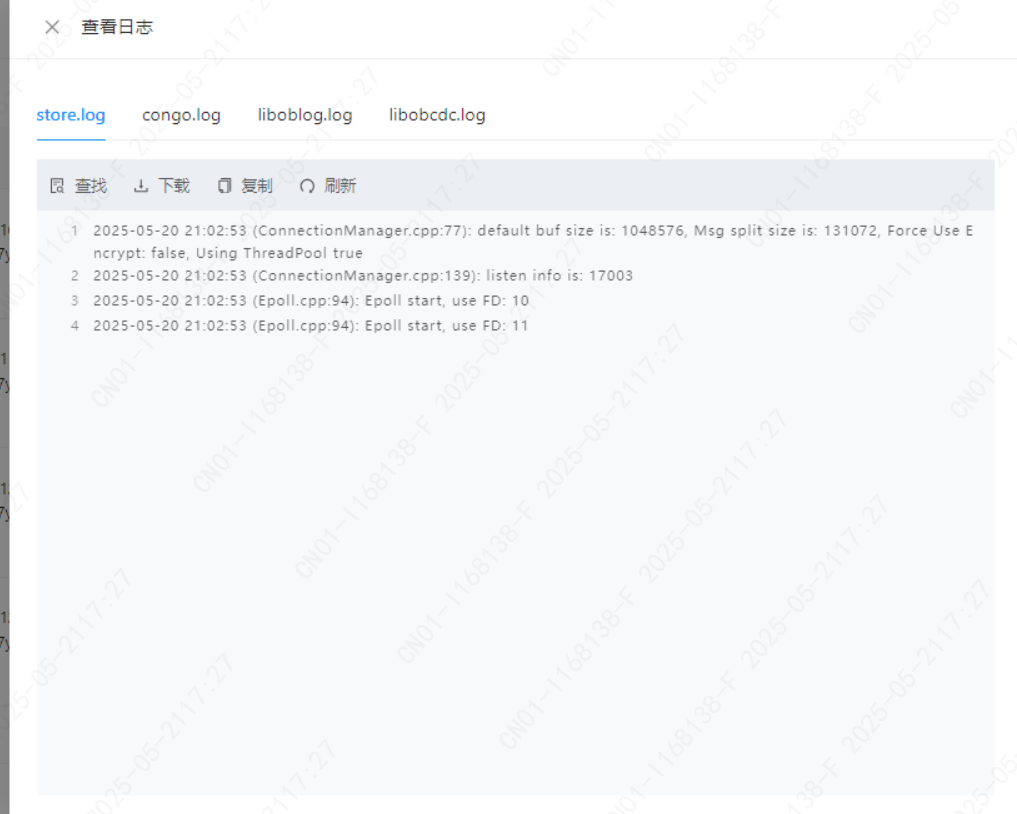This screenshot has height=814, width=1017.
Task: Click the 下载 download arrow icon
Action: pos(141,186)
